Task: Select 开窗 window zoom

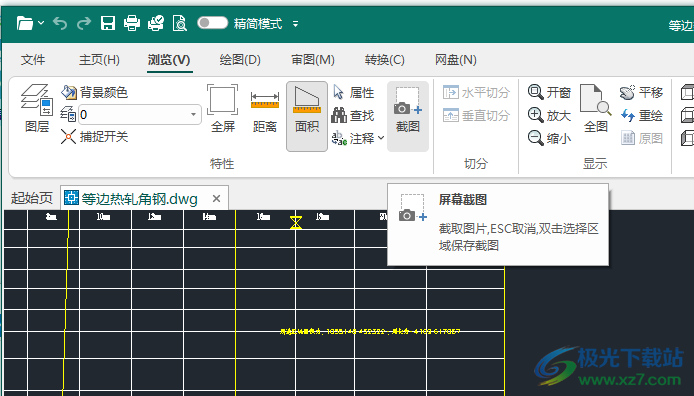Action: 549,92
